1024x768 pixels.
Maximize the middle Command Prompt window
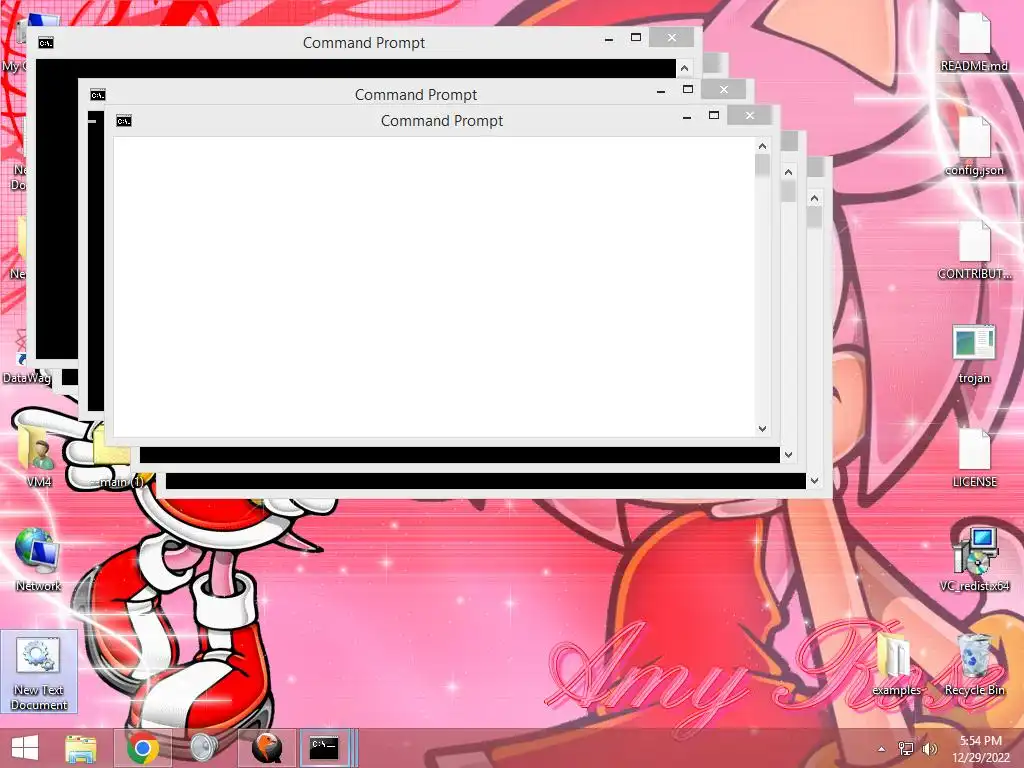pyautogui.click(x=688, y=89)
